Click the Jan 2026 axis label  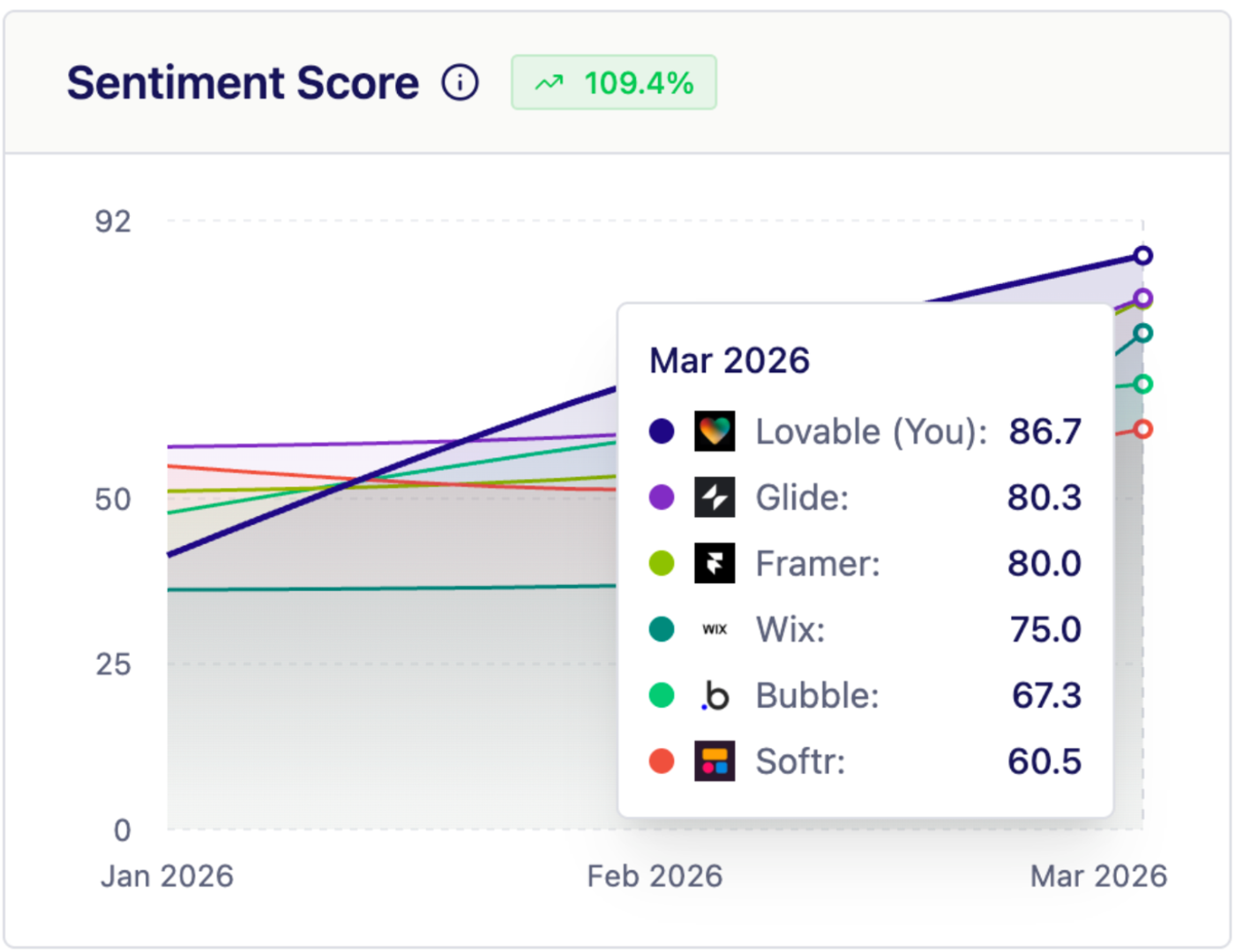point(166,875)
